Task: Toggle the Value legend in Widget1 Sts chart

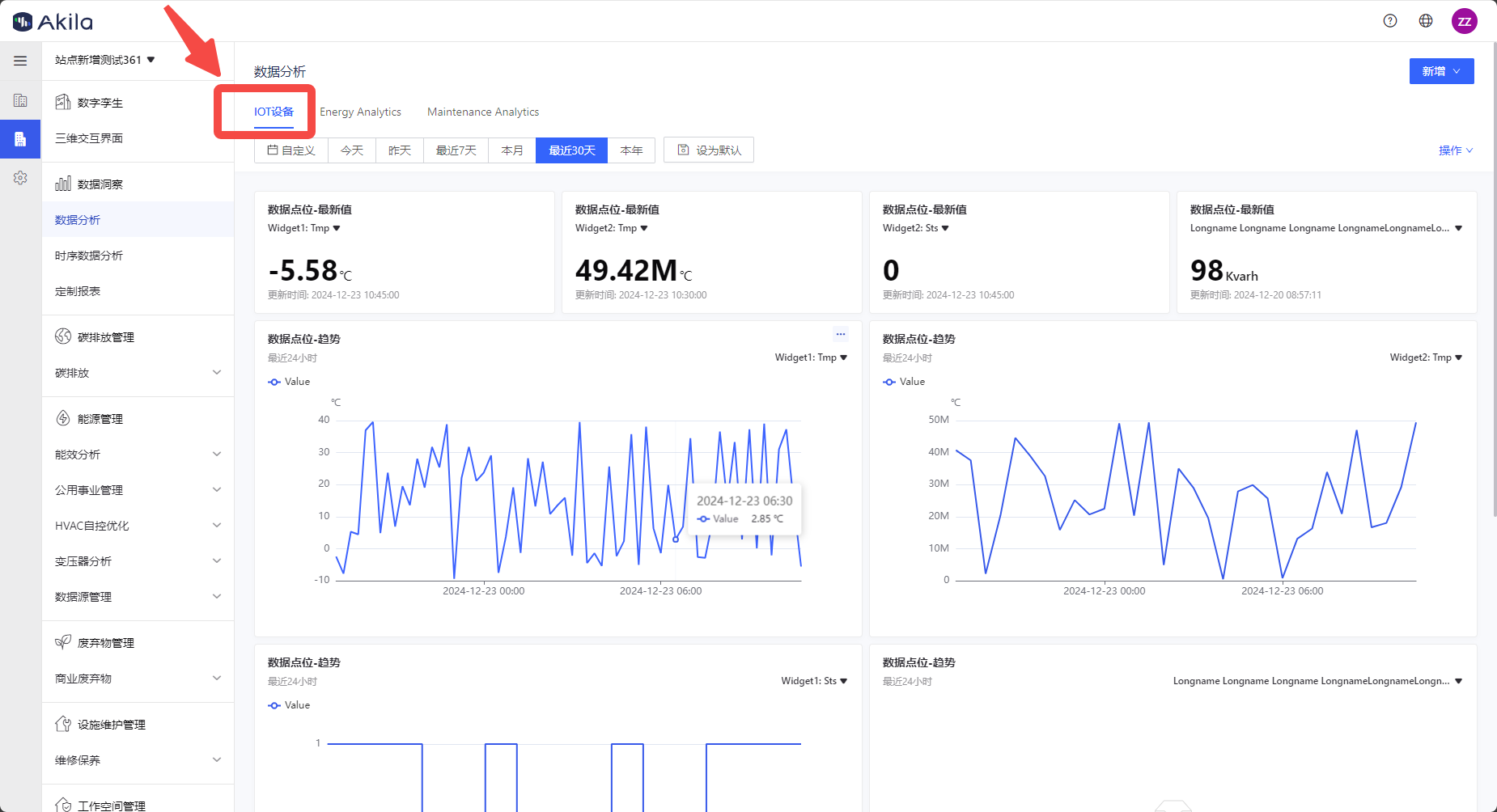Action: click(289, 705)
